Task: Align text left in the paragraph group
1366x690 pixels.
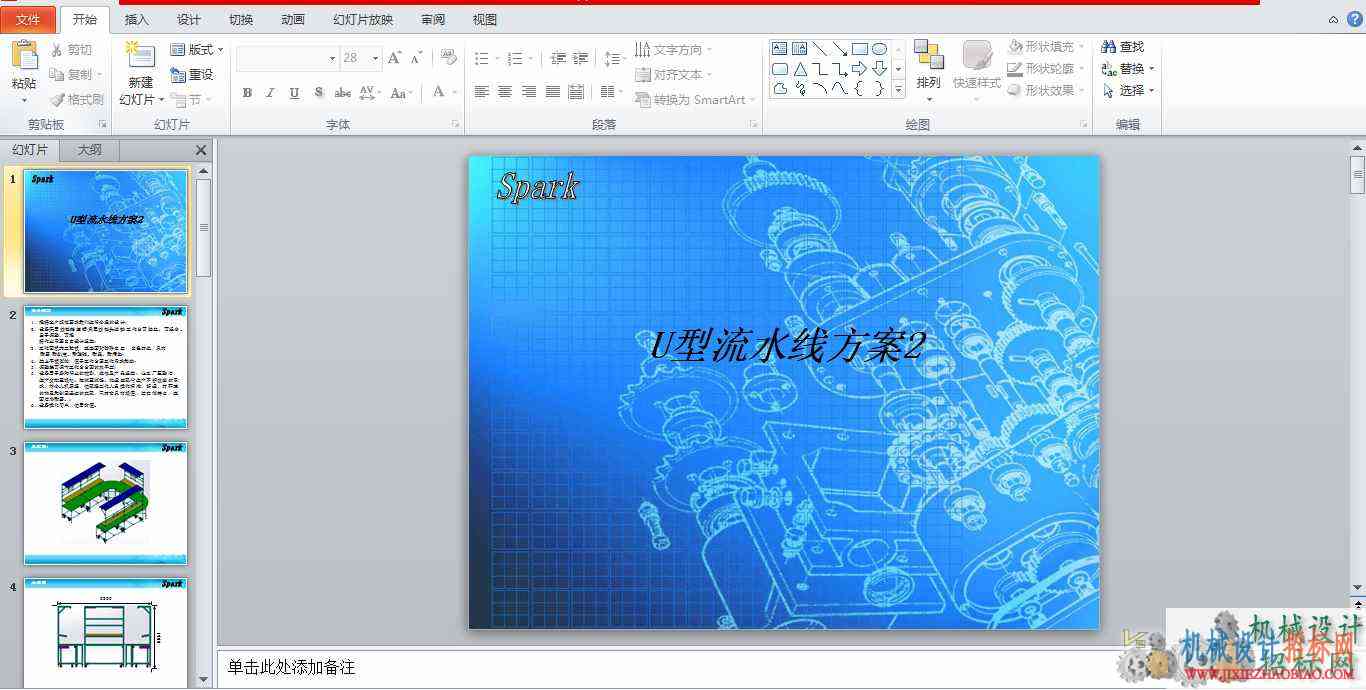Action: [x=481, y=92]
